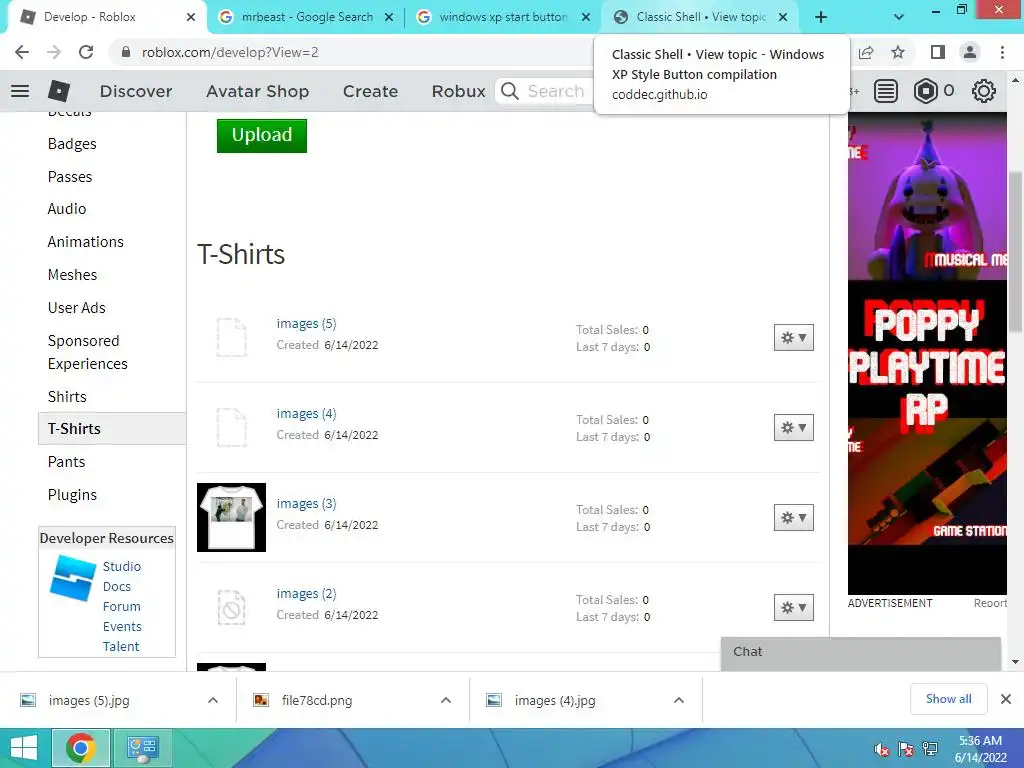Switch to windows xp start button tab

pyautogui.click(x=503, y=18)
